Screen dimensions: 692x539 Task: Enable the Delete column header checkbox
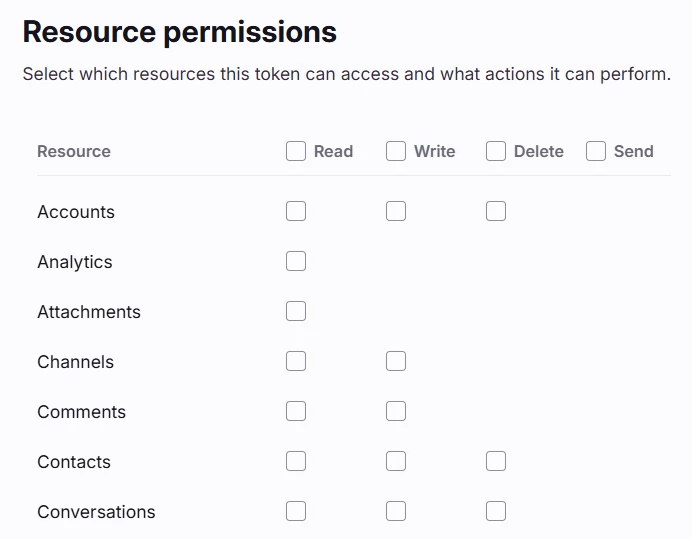tap(496, 151)
